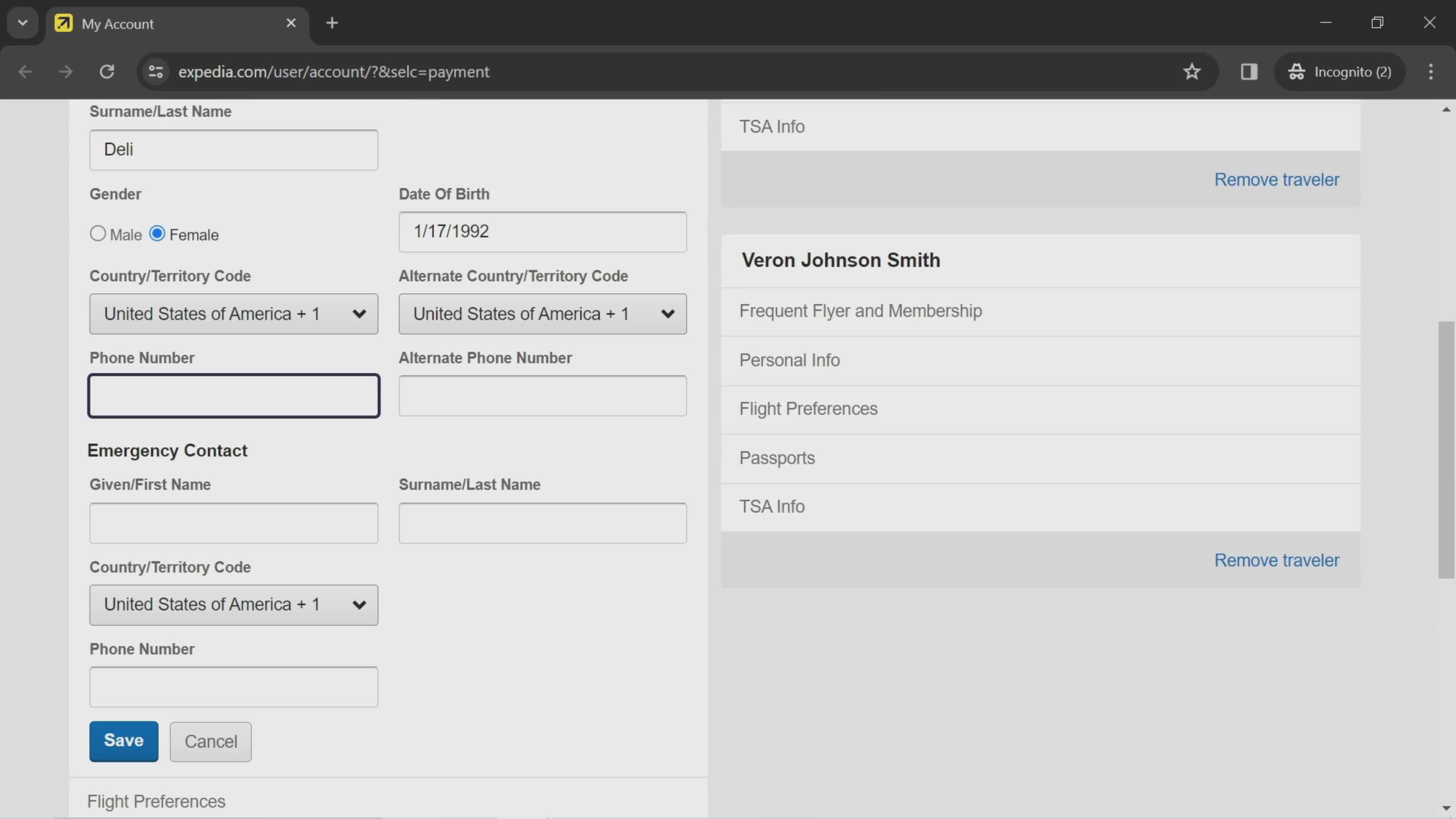Open Emergency Contact Country/Territory Code dropdown
The image size is (1456, 819).
coord(234,605)
